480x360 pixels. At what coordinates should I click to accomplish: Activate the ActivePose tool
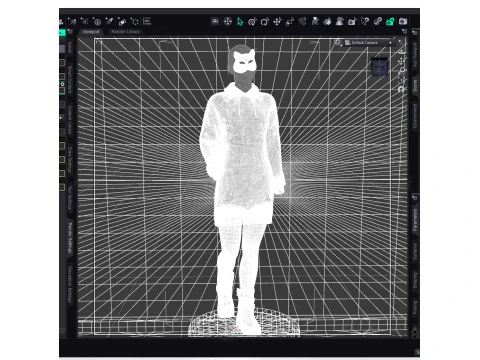(302, 22)
